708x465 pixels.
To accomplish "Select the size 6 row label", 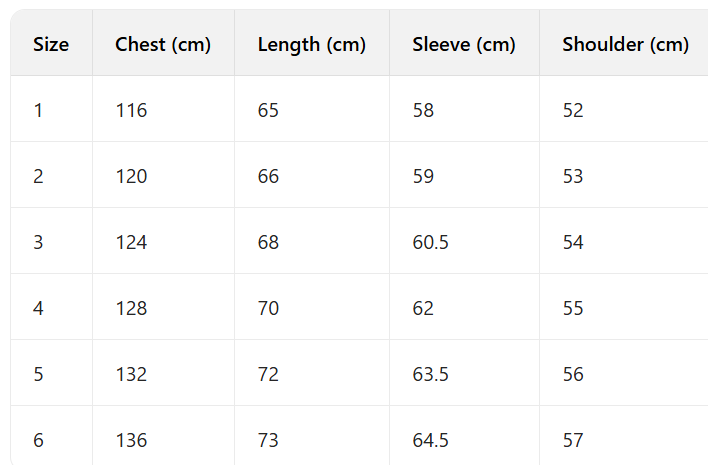I will [38, 440].
